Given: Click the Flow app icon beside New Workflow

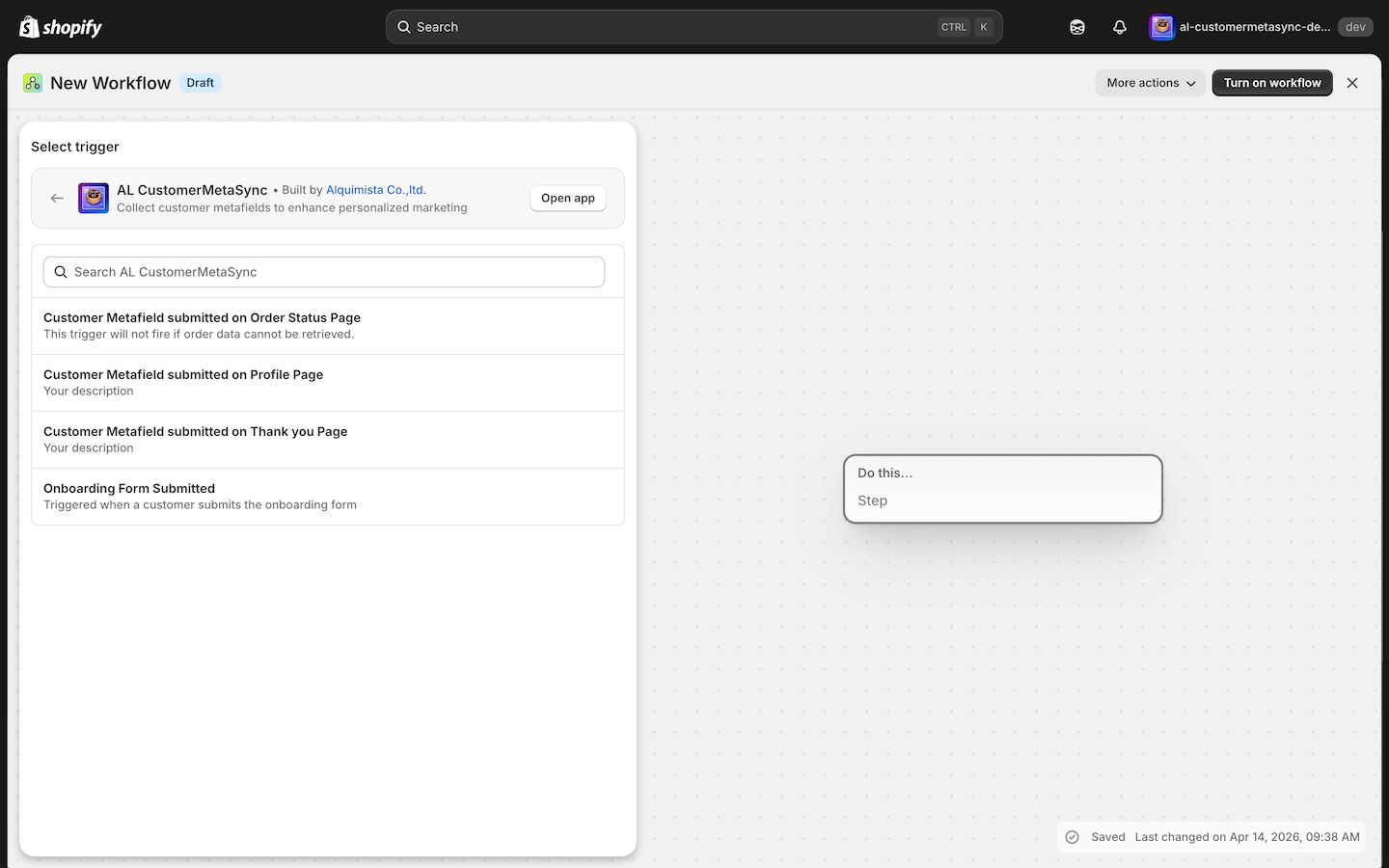Looking at the screenshot, I should [33, 83].
